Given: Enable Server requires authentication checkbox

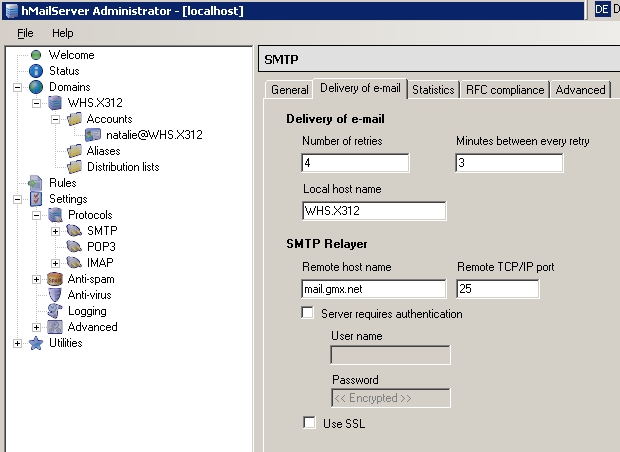Looking at the screenshot, I should (x=309, y=314).
